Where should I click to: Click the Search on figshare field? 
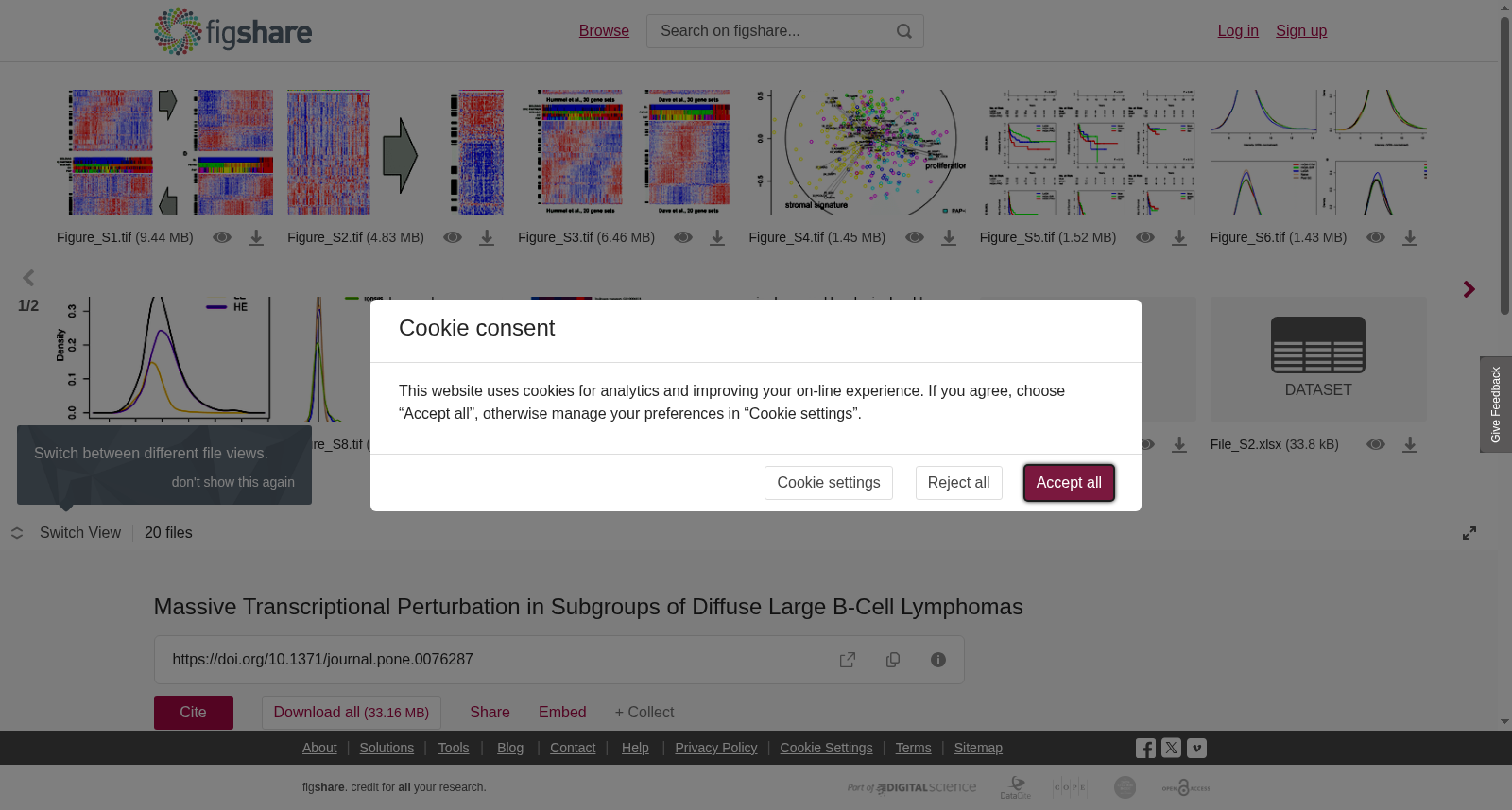pyautogui.click(x=770, y=31)
